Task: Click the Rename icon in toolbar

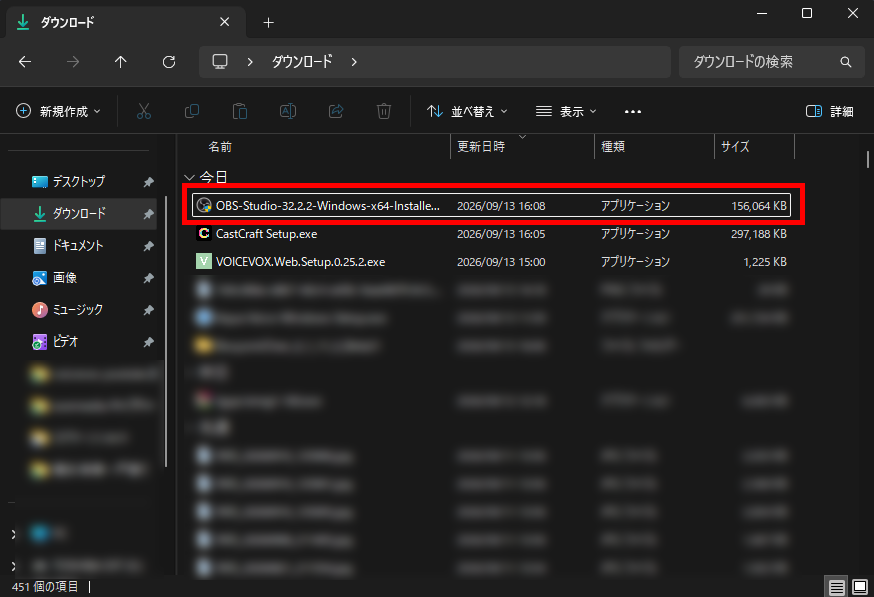Action: point(288,111)
